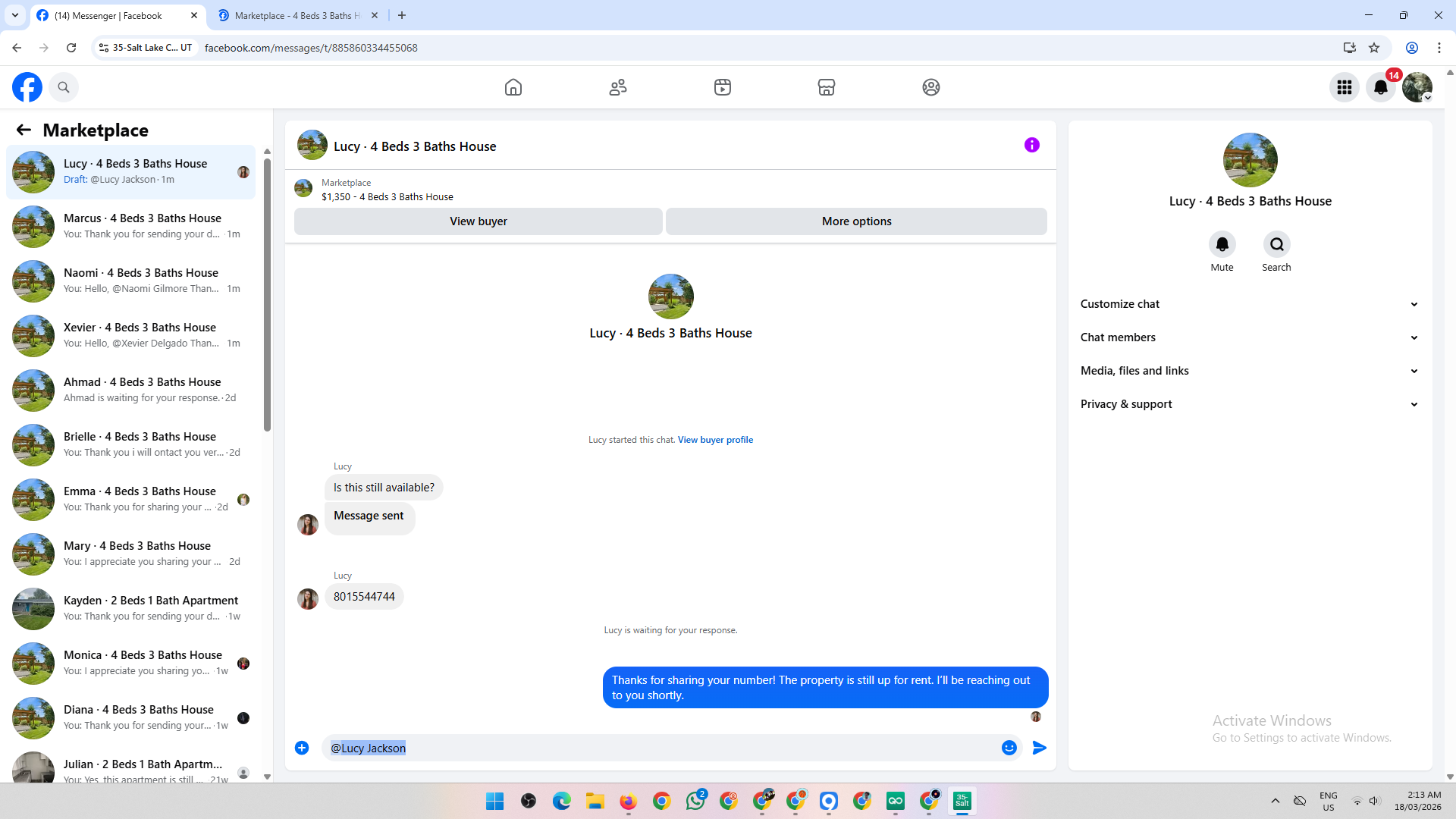Open 35-Salt Lake C... UT site info chip
The height and width of the screenshot is (819, 1456).
146,48
